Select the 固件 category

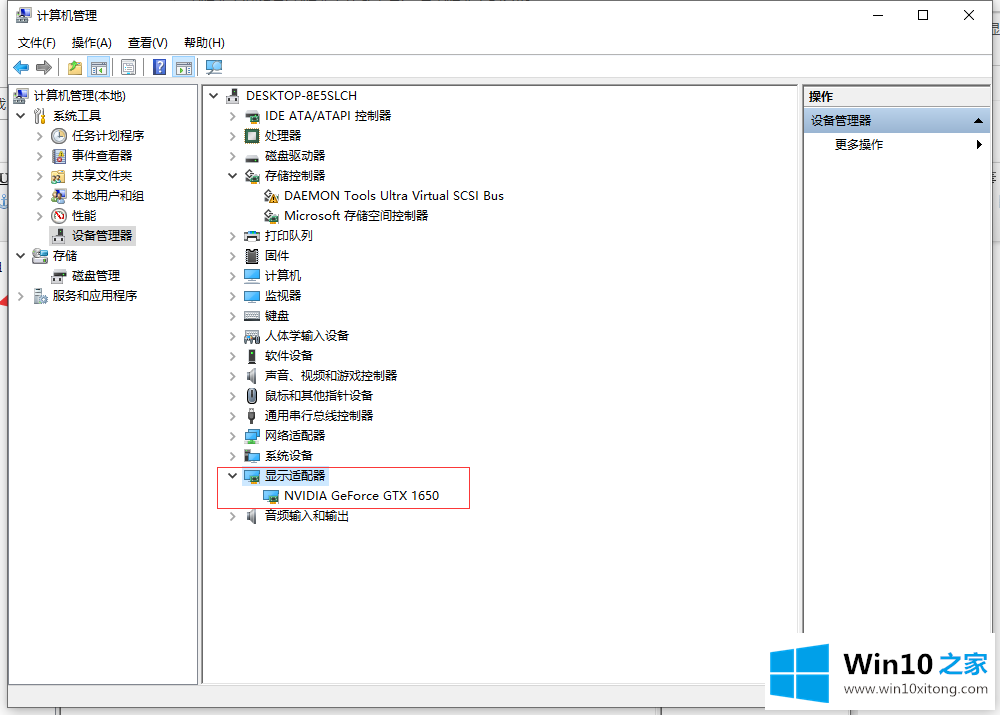coord(277,256)
